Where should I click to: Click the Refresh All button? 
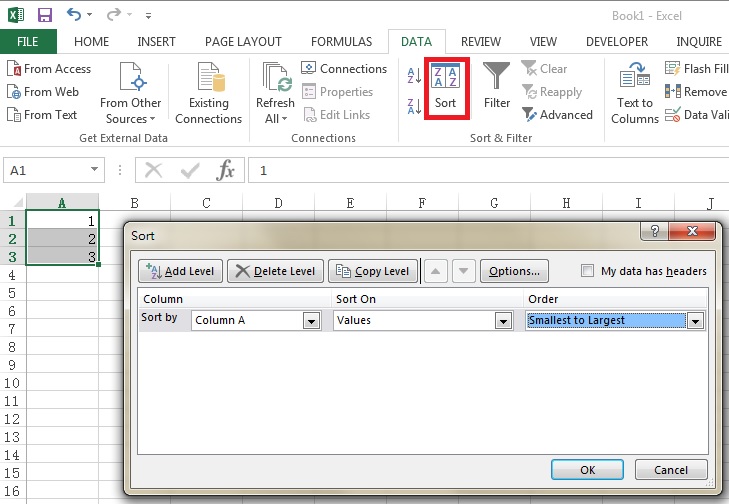click(x=275, y=93)
